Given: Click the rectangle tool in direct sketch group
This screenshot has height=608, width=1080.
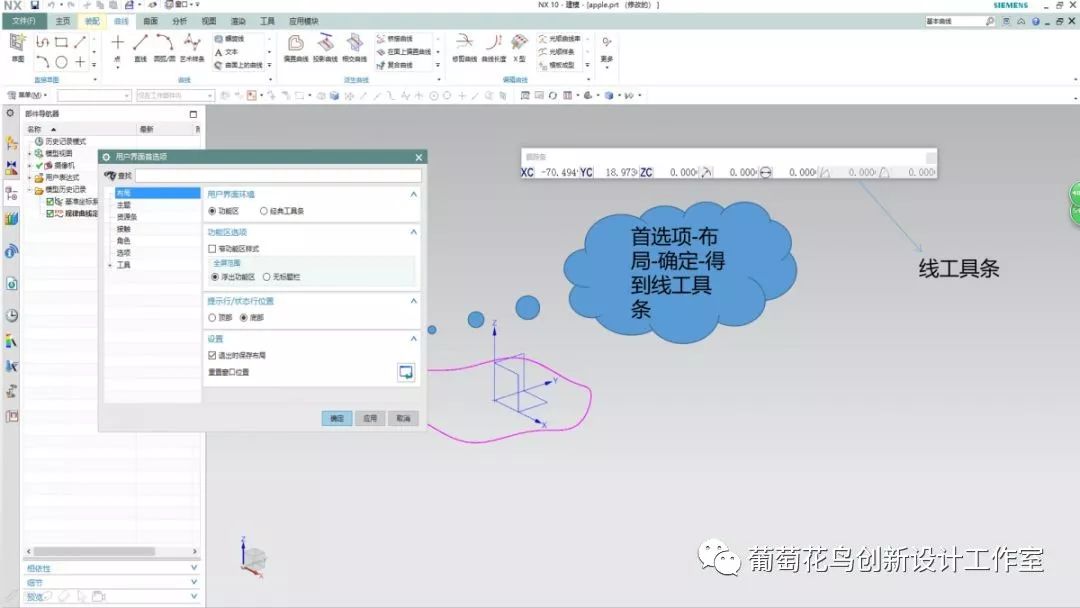Looking at the screenshot, I should point(61,42).
